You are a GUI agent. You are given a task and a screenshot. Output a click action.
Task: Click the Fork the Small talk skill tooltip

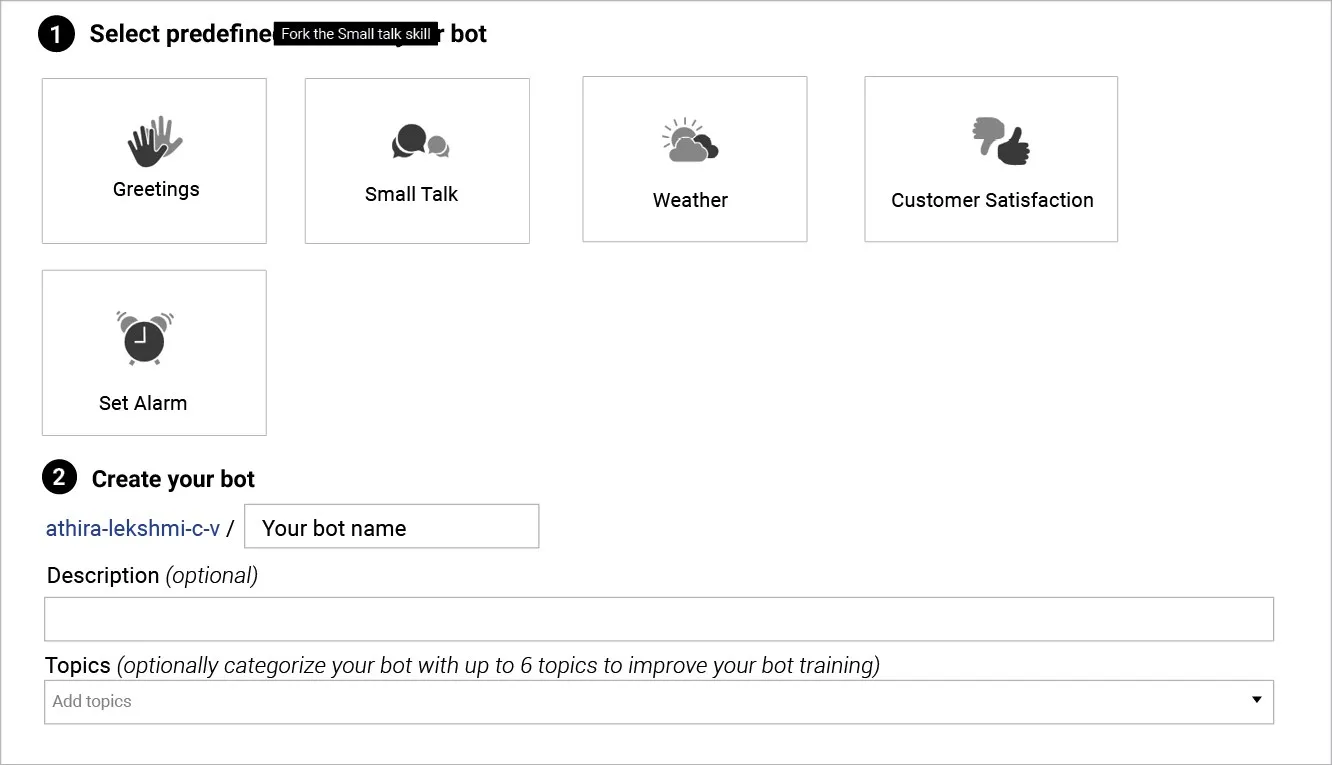click(356, 34)
